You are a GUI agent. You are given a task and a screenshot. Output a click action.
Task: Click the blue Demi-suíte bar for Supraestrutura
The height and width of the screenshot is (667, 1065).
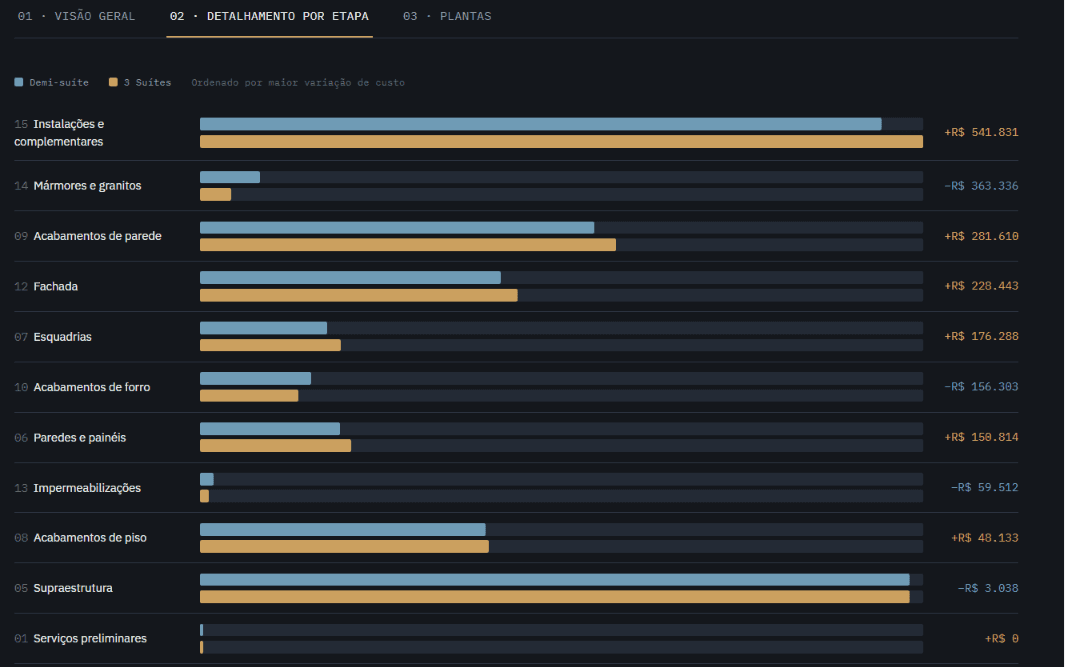[x=554, y=579]
